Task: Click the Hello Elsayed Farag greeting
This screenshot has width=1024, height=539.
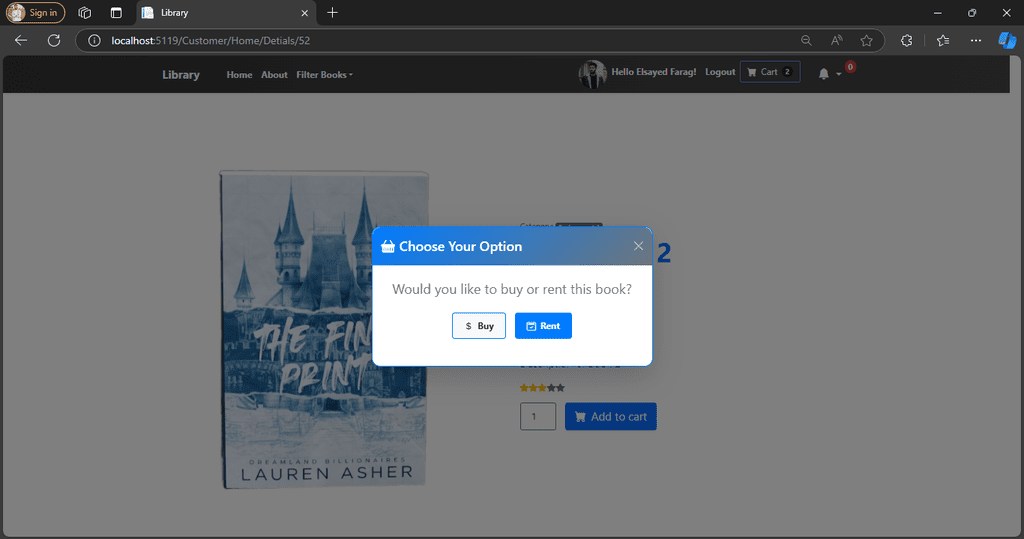Action: click(x=654, y=72)
